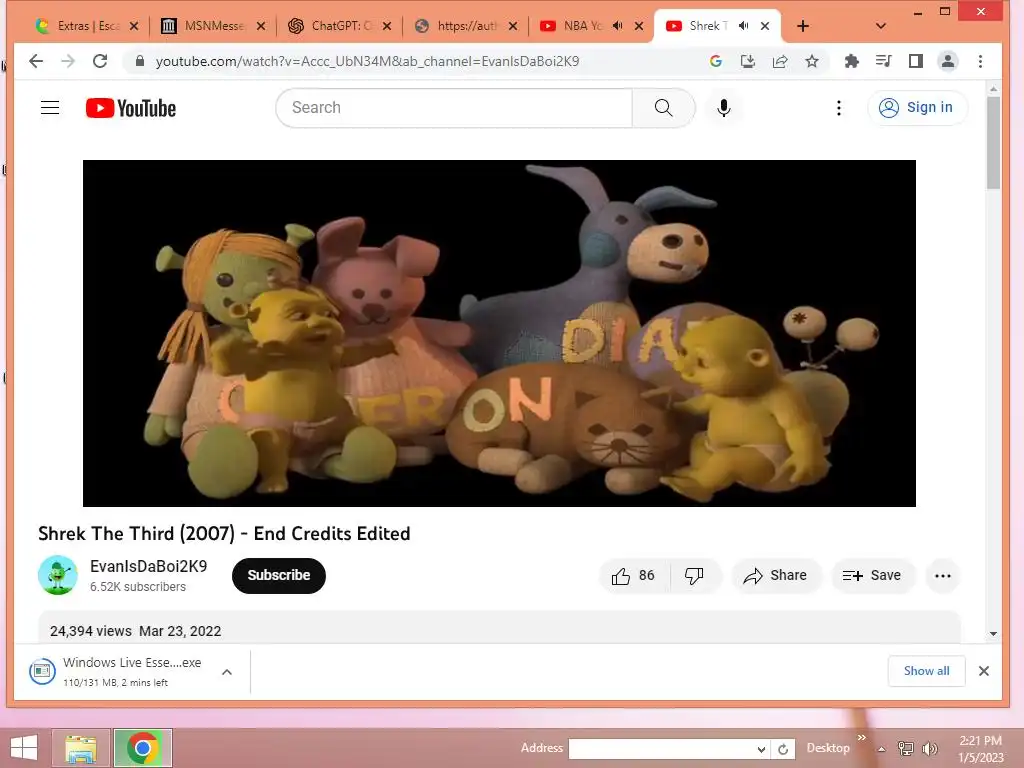
Task: Click the taskbar network icon
Action: click(906, 748)
